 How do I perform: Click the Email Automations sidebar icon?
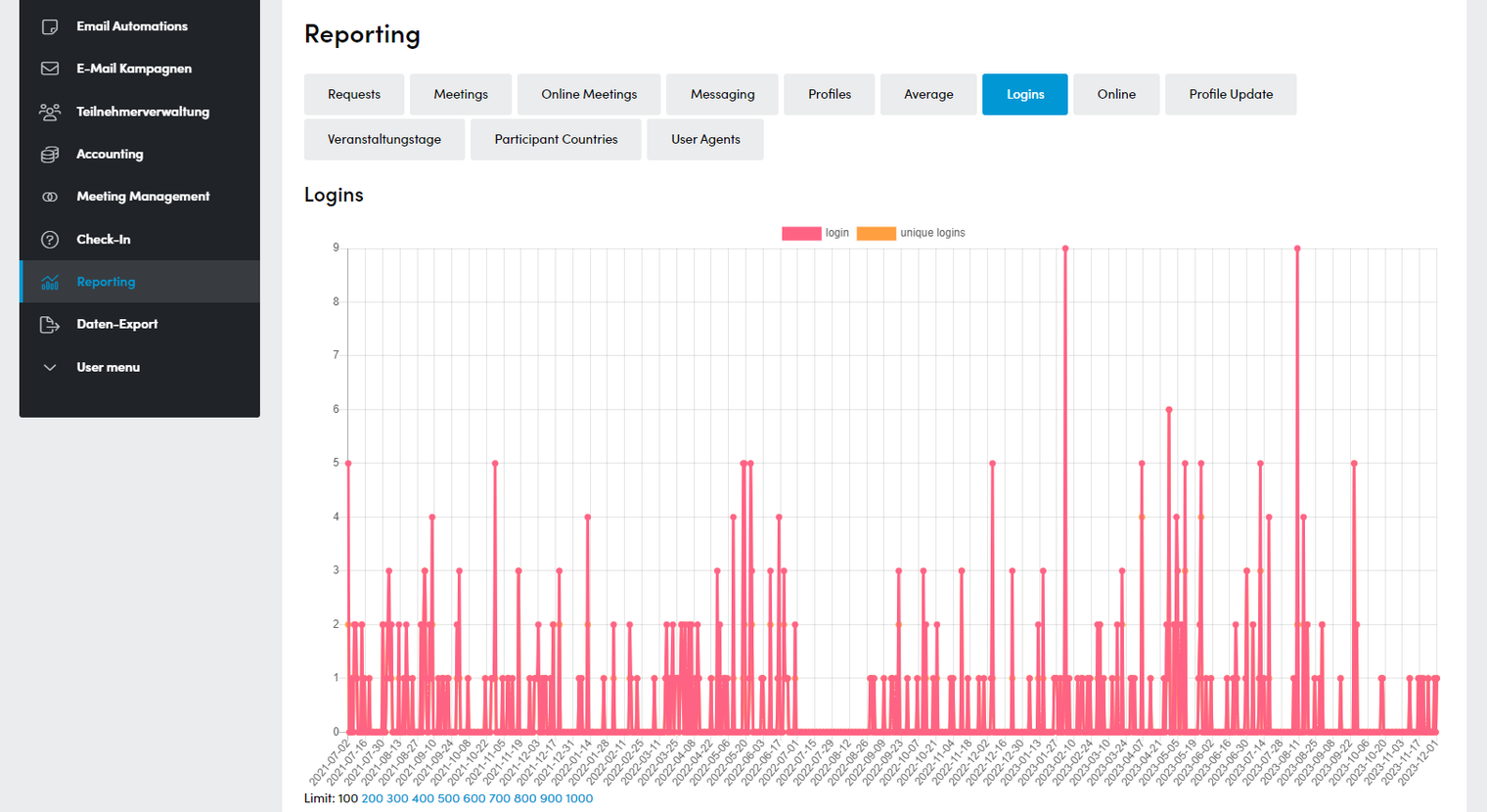pyautogui.click(x=50, y=26)
